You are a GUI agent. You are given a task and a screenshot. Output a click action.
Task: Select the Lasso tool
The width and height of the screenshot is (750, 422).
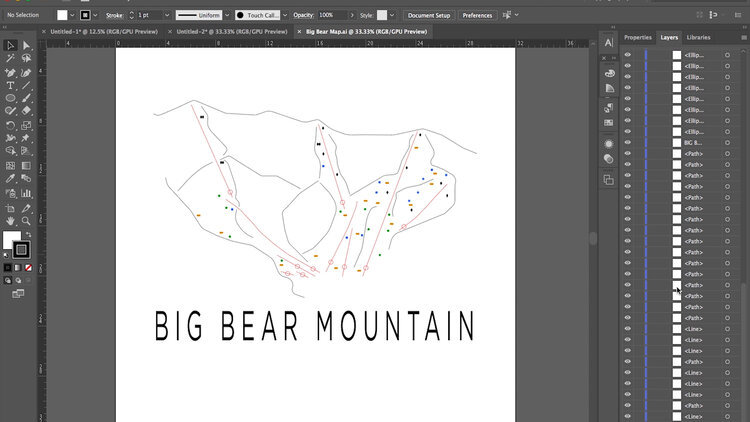tap(26, 58)
